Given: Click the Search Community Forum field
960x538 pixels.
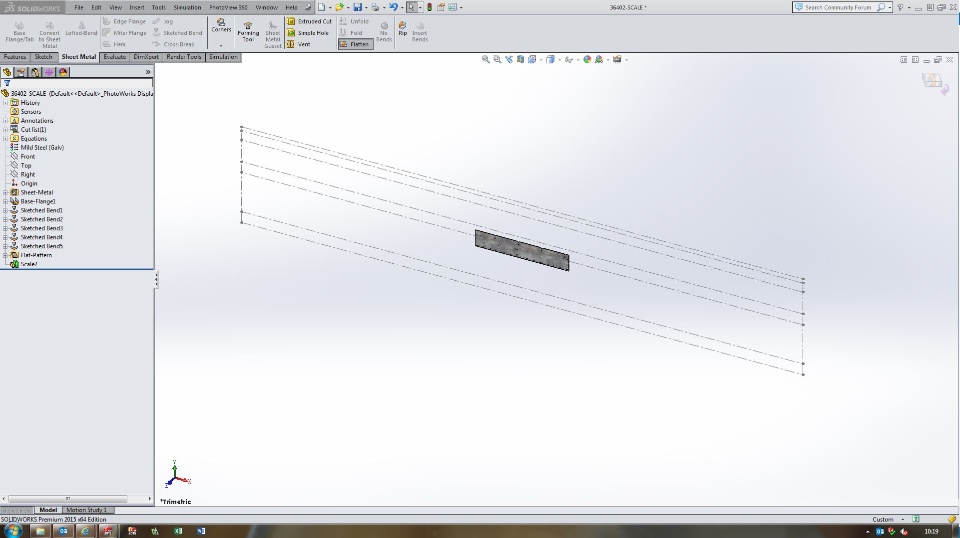Looking at the screenshot, I should [841, 7].
